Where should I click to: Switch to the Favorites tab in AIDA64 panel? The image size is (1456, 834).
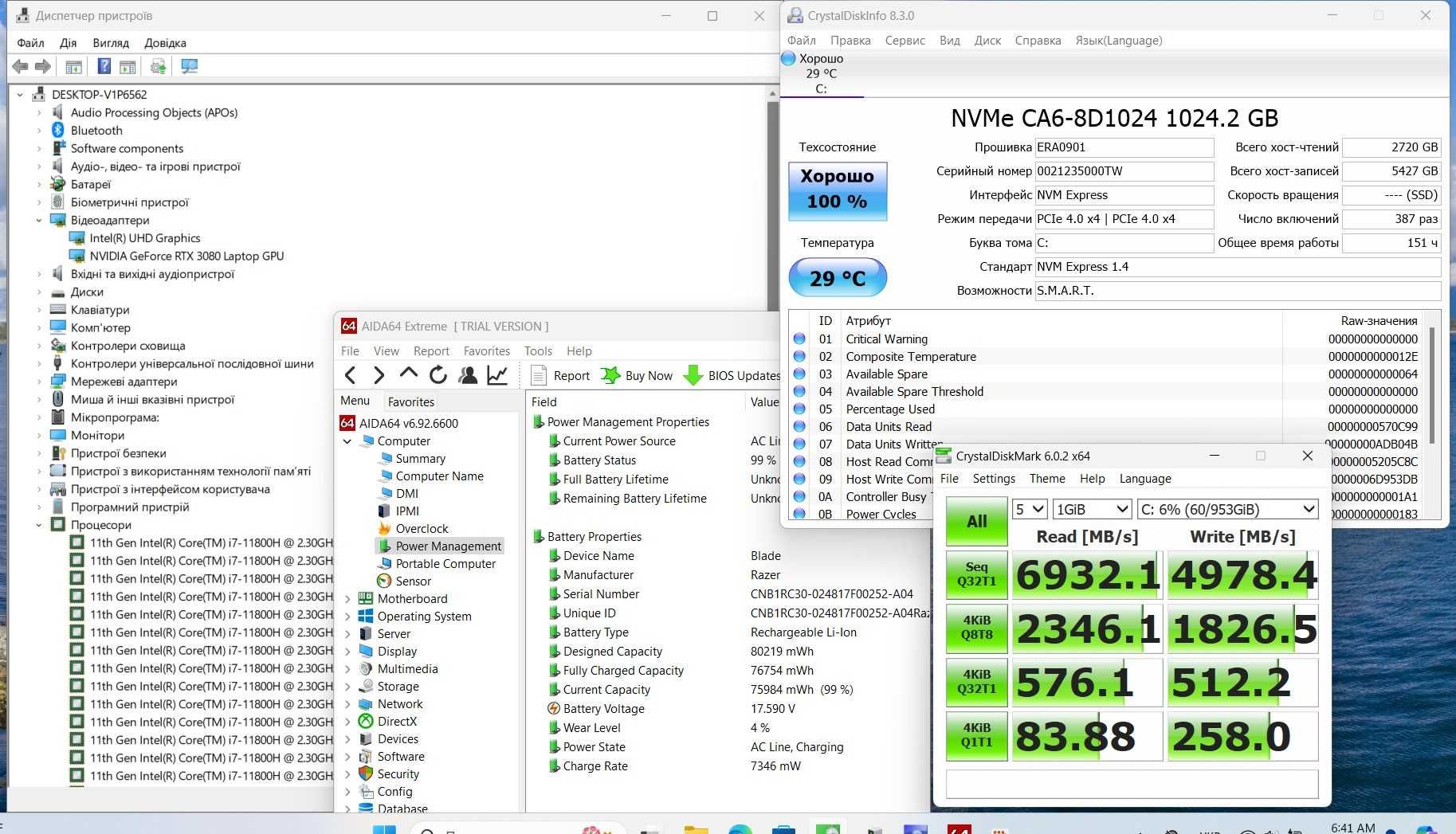coord(411,401)
